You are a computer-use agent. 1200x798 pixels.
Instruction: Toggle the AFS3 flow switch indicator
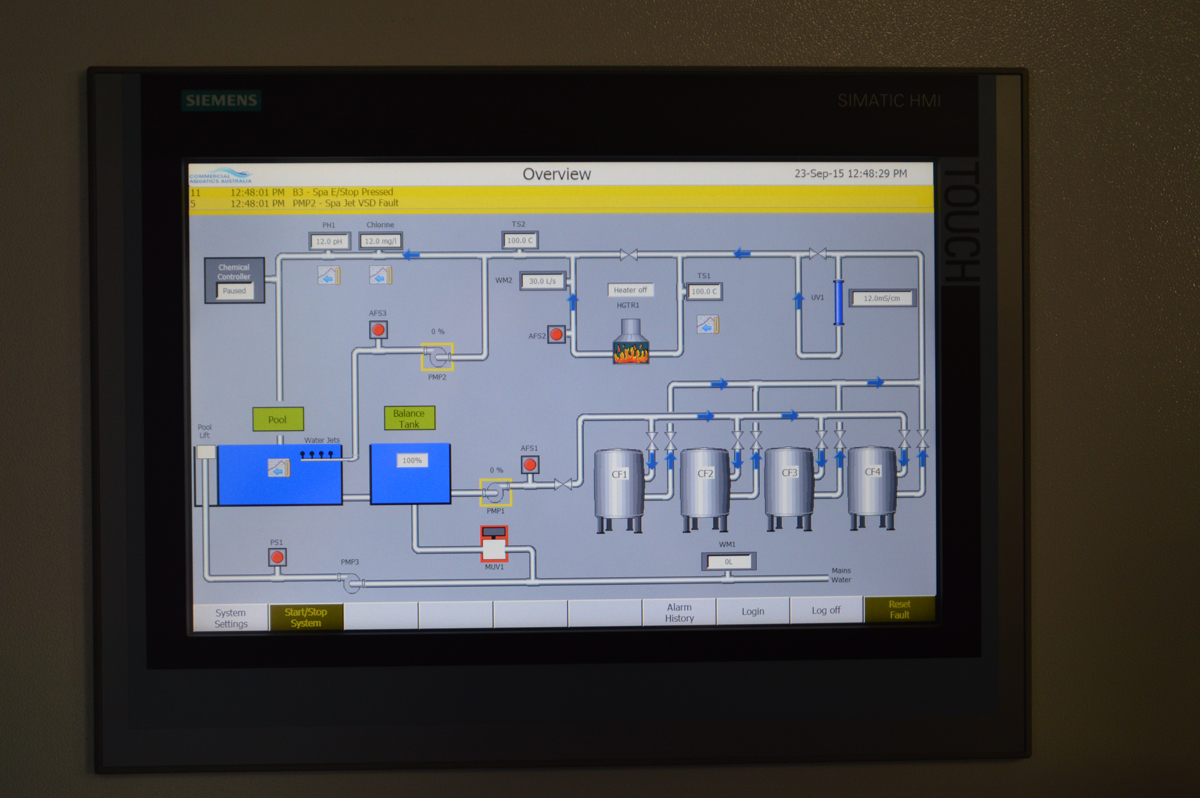[378, 330]
